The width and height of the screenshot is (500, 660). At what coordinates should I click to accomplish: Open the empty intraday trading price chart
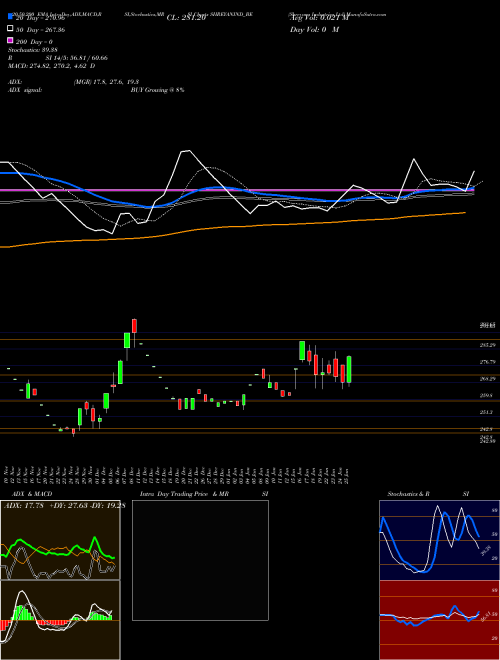[200, 560]
